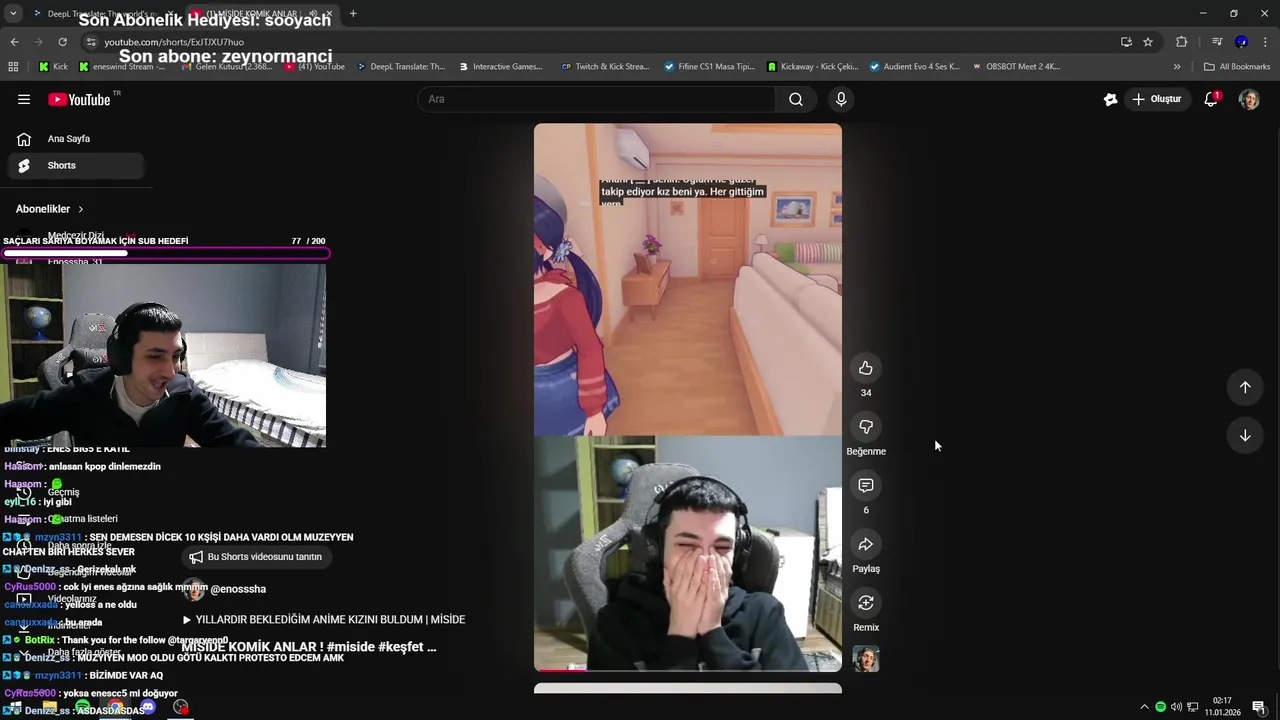The image size is (1280, 720).
Task: Select Shorts in sidebar
Action: click(76, 165)
